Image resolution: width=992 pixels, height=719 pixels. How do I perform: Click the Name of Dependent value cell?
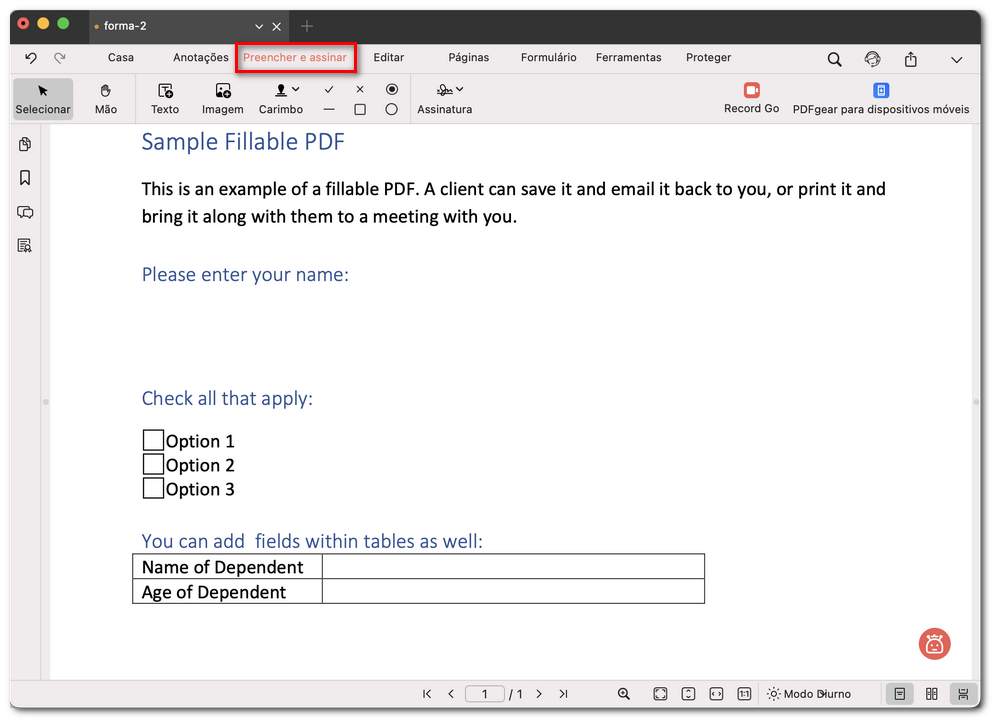point(513,566)
